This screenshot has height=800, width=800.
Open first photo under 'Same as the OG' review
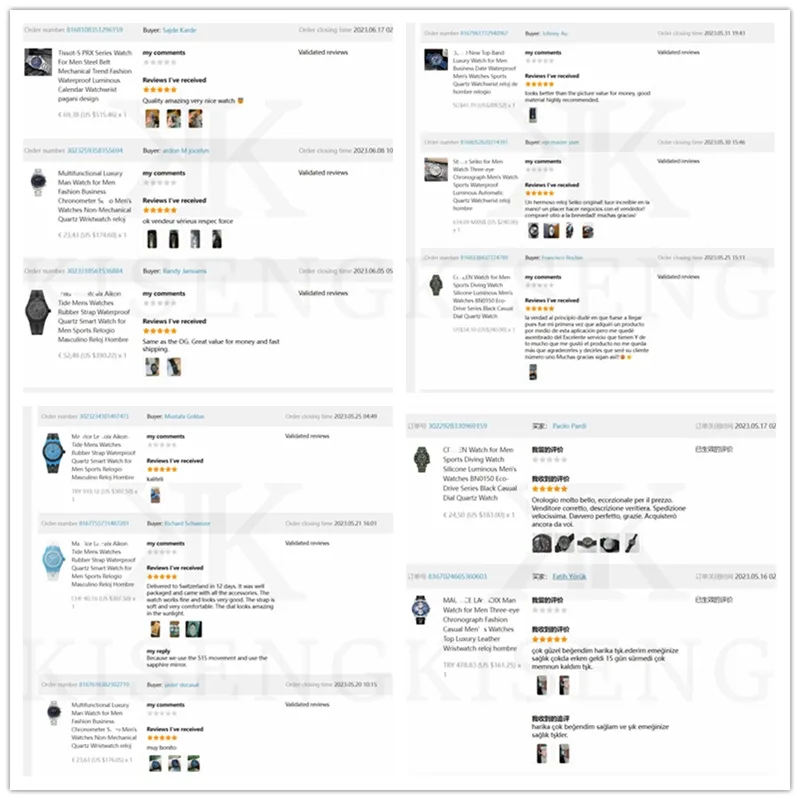click(x=152, y=366)
